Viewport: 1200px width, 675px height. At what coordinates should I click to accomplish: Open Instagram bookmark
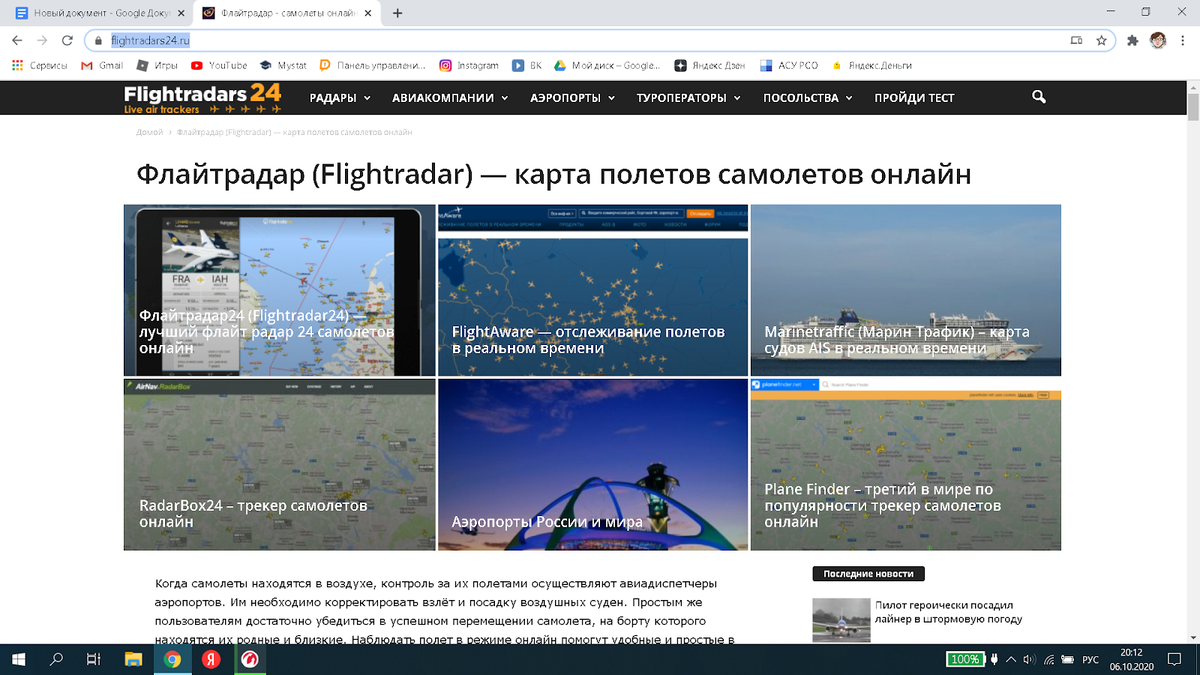tap(469, 65)
